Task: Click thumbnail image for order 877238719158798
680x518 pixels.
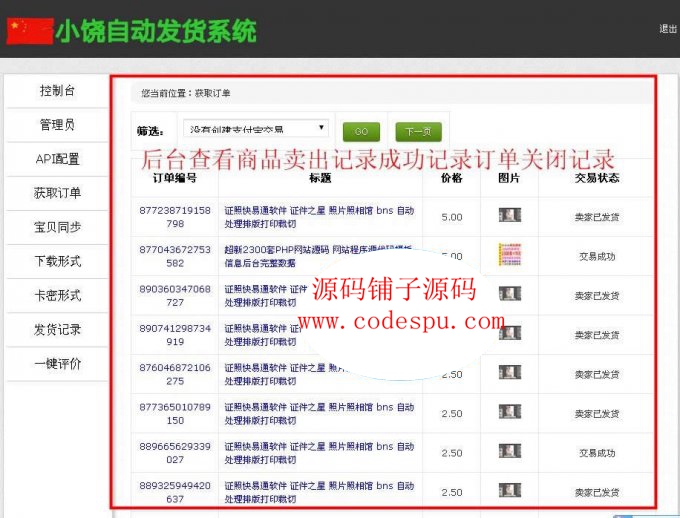Action: pos(510,215)
